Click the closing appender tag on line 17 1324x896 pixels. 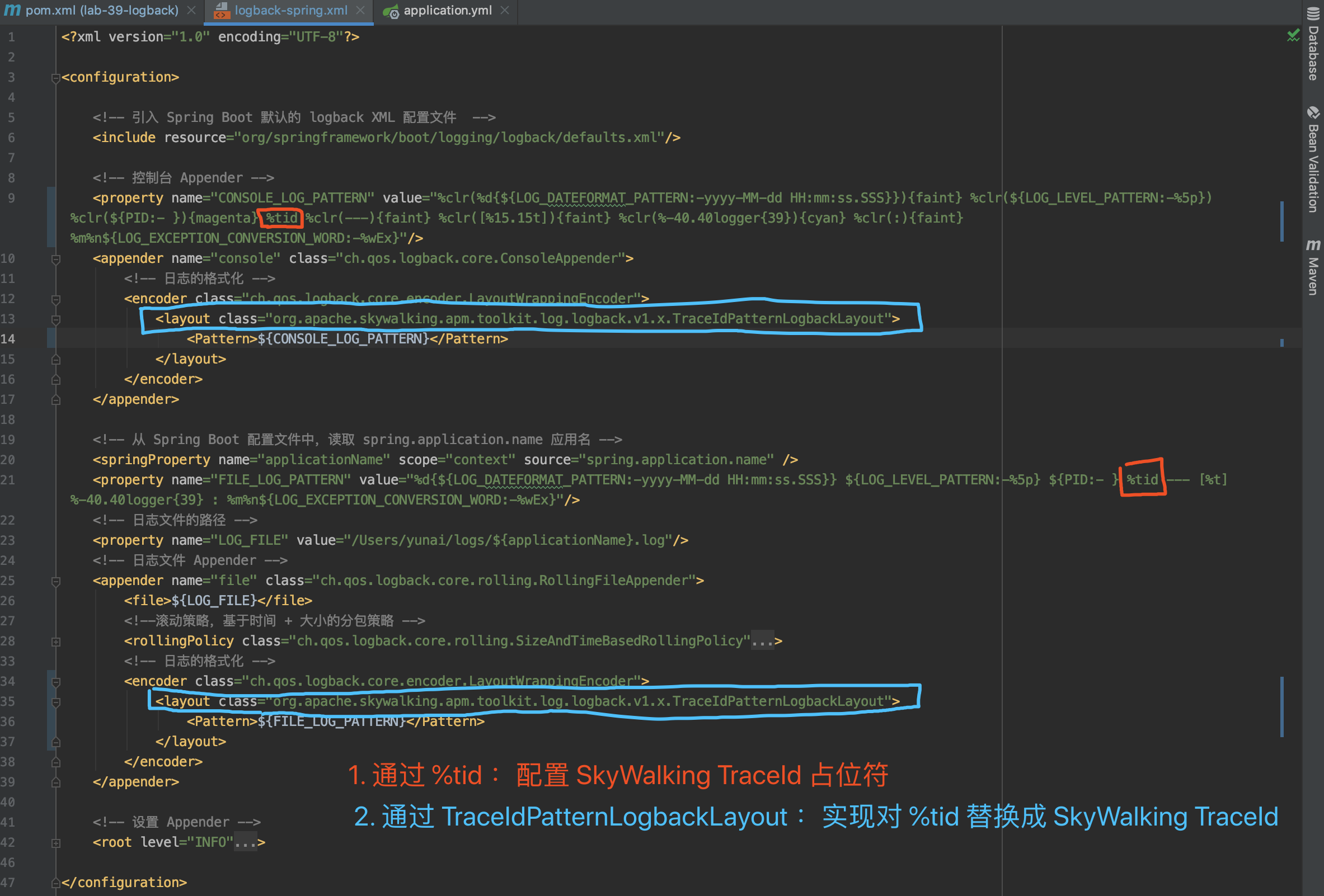[x=135, y=399]
